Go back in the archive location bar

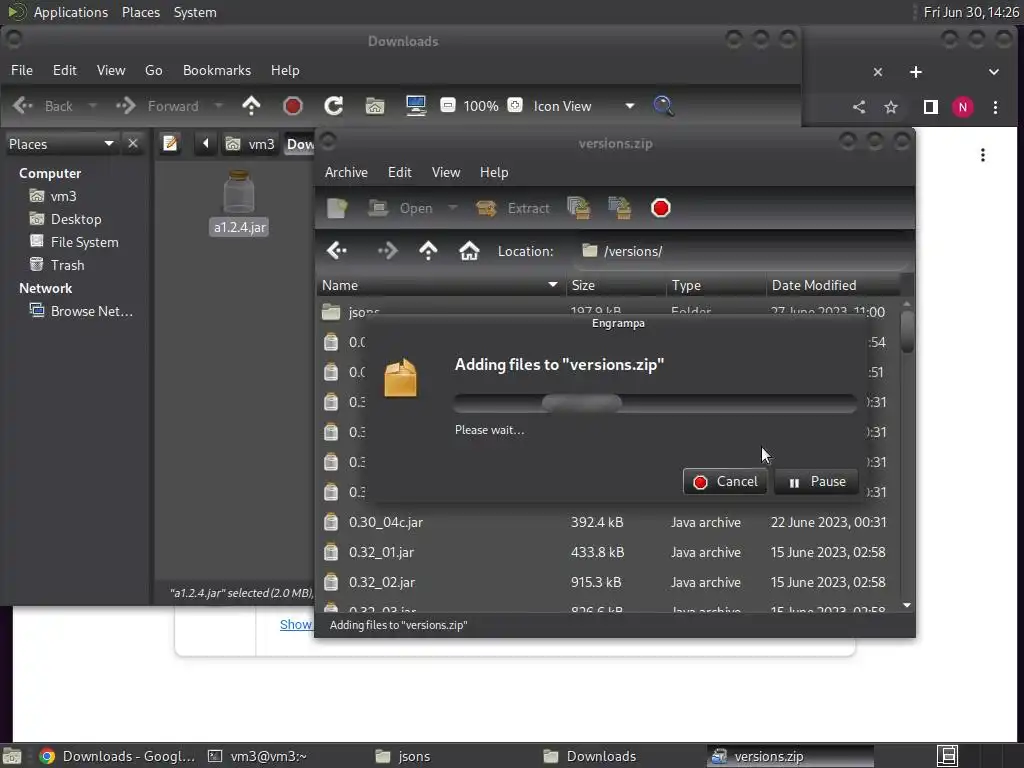coord(337,251)
